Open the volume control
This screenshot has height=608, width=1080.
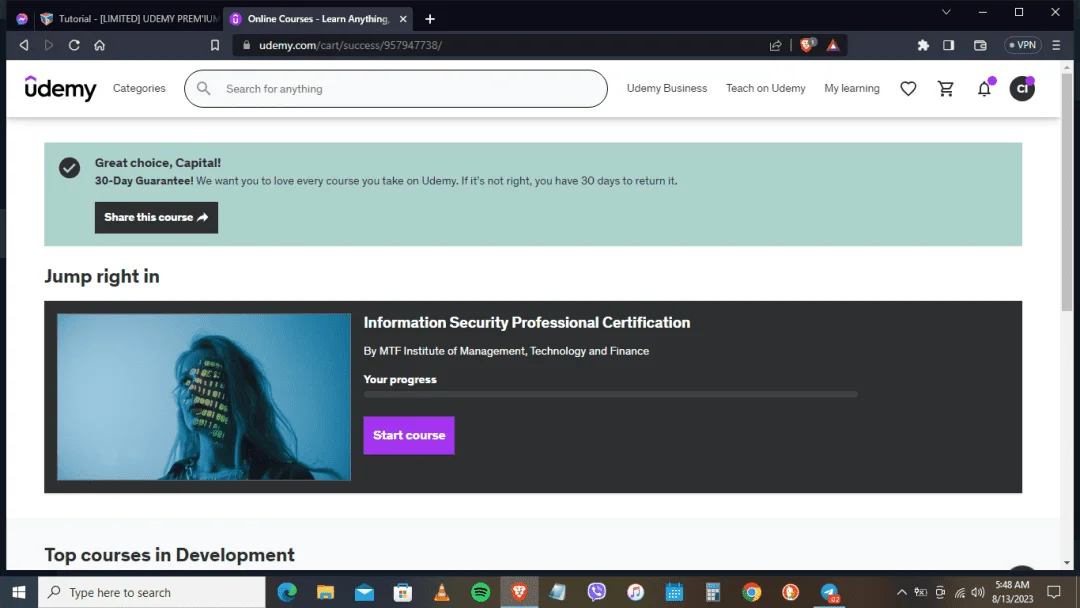click(x=977, y=592)
